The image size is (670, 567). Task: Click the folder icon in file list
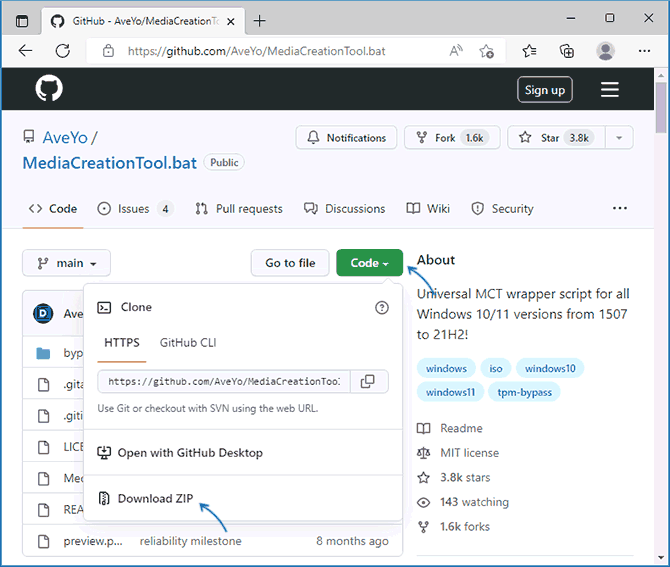click(x=43, y=353)
